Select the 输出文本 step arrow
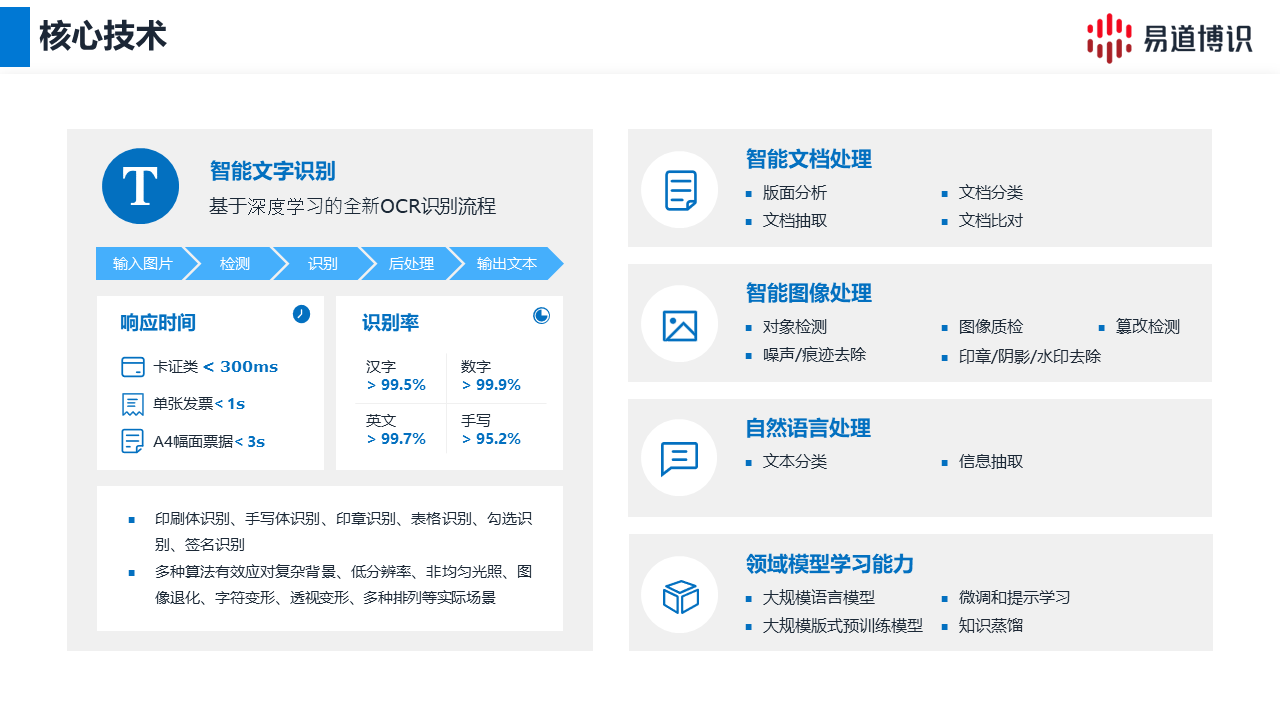Image resolution: width=1280 pixels, height=720 pixels. [x=506, y=264]
